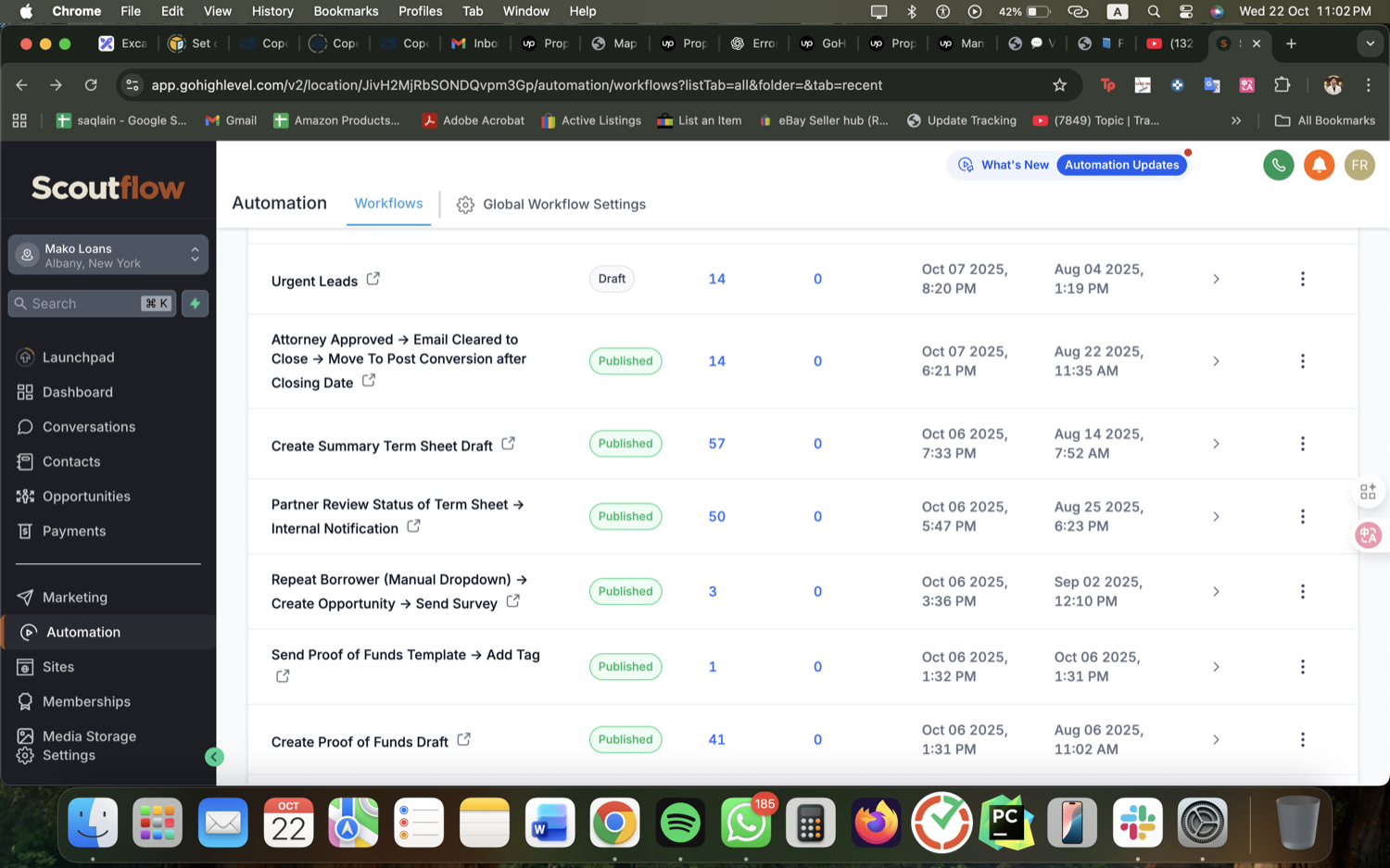Open Chrome History menu
This screenshot has height=868, width=1390.
[272, 11]
